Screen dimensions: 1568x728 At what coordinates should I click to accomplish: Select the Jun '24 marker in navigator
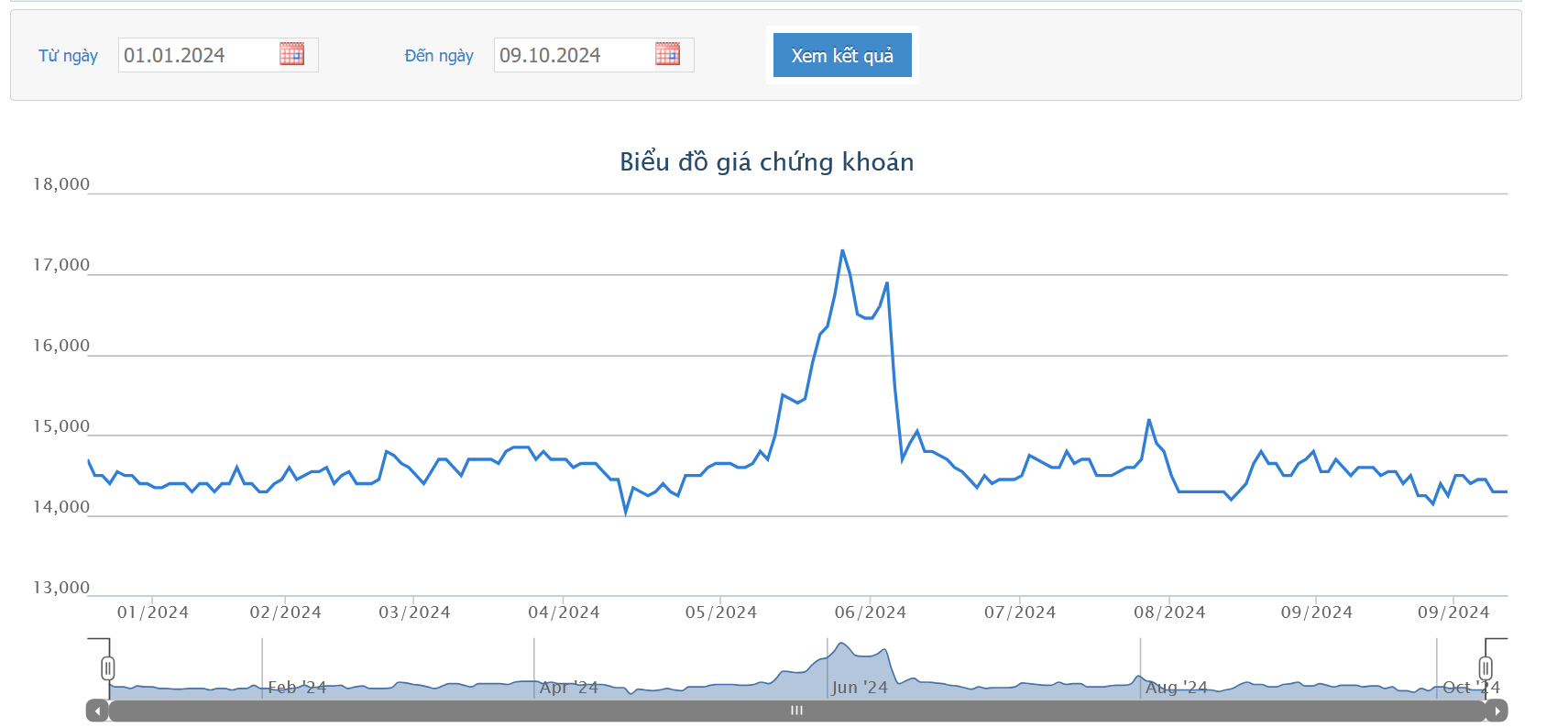tap(860, 688)
